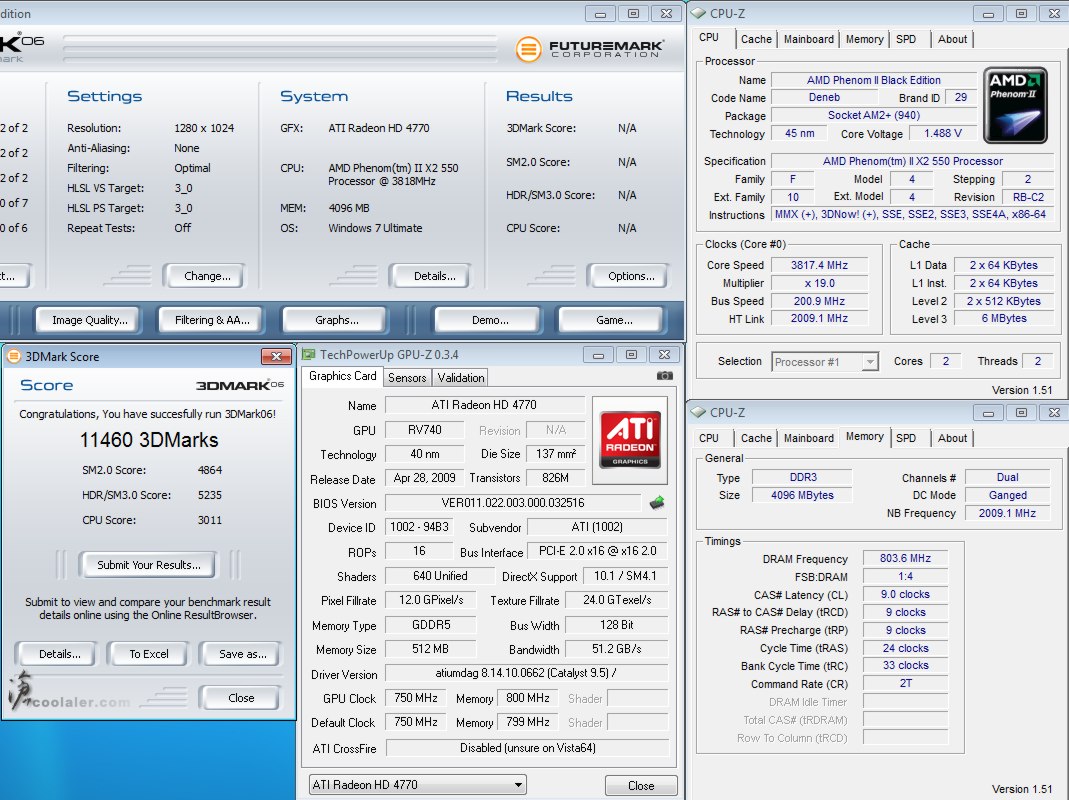Open the Validation tab in GPU-Z

pos(461,378)
